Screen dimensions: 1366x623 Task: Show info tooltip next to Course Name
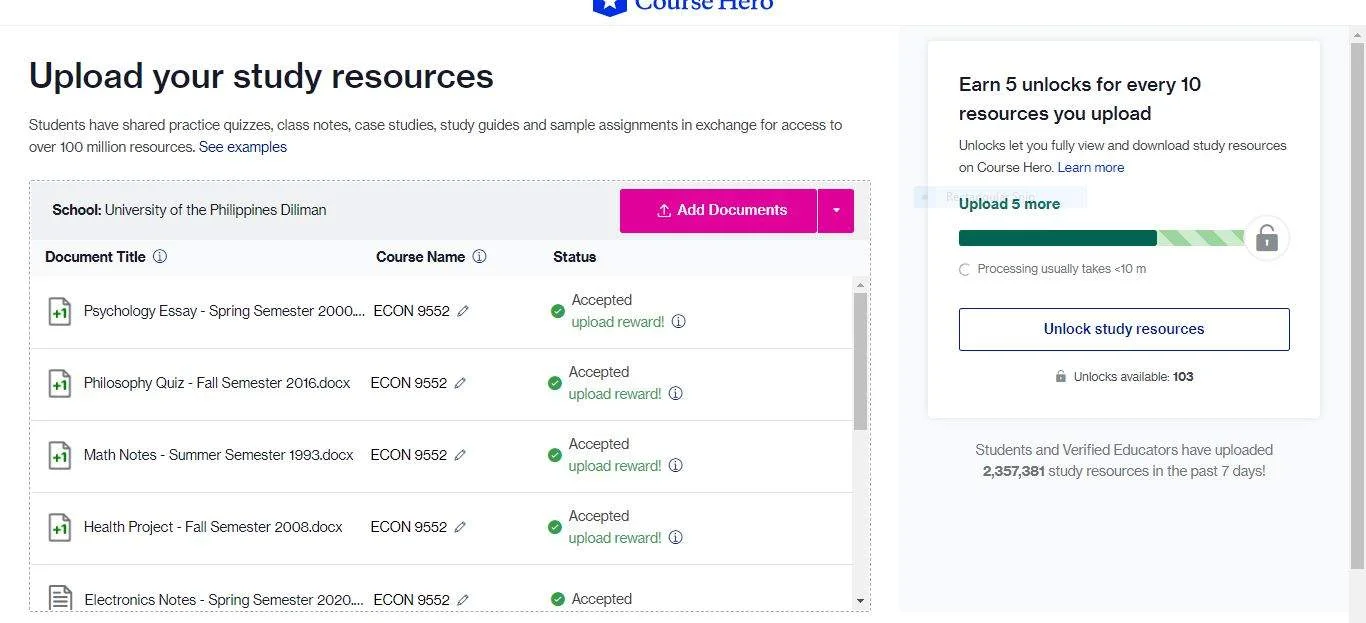pyautogui.click(x=479, y=257)
